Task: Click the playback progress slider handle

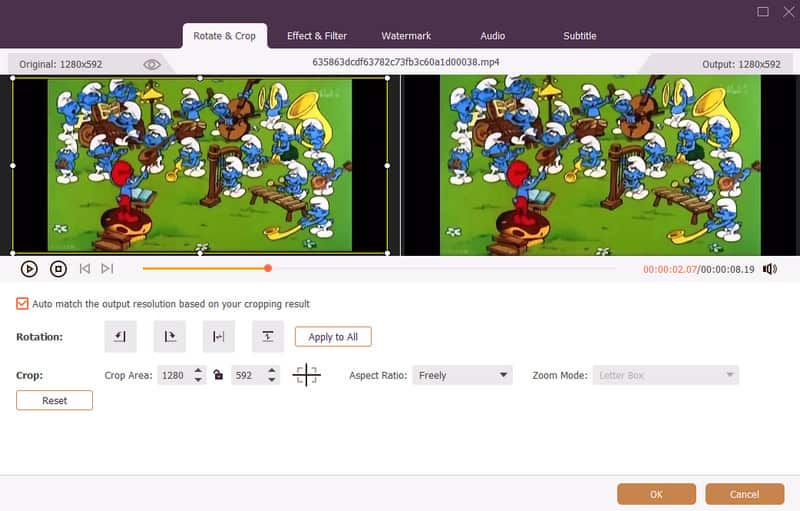Action: click(268, 268)
